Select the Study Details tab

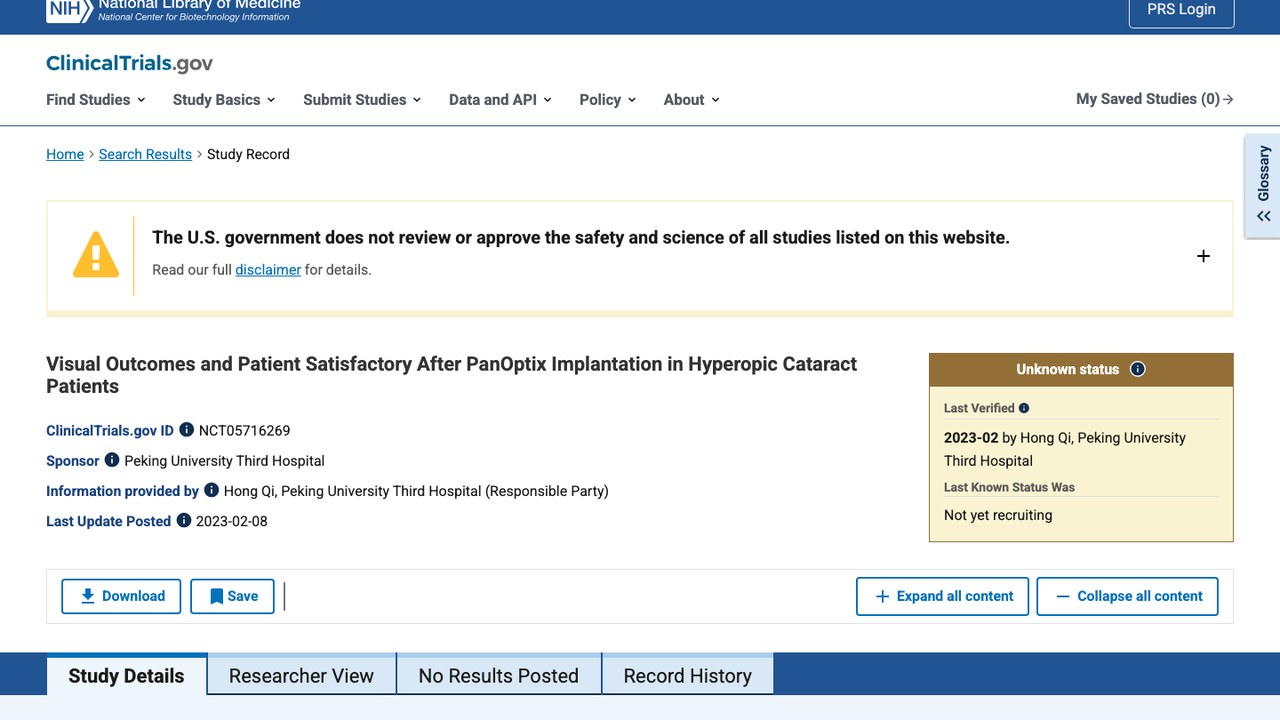point(126,675)
